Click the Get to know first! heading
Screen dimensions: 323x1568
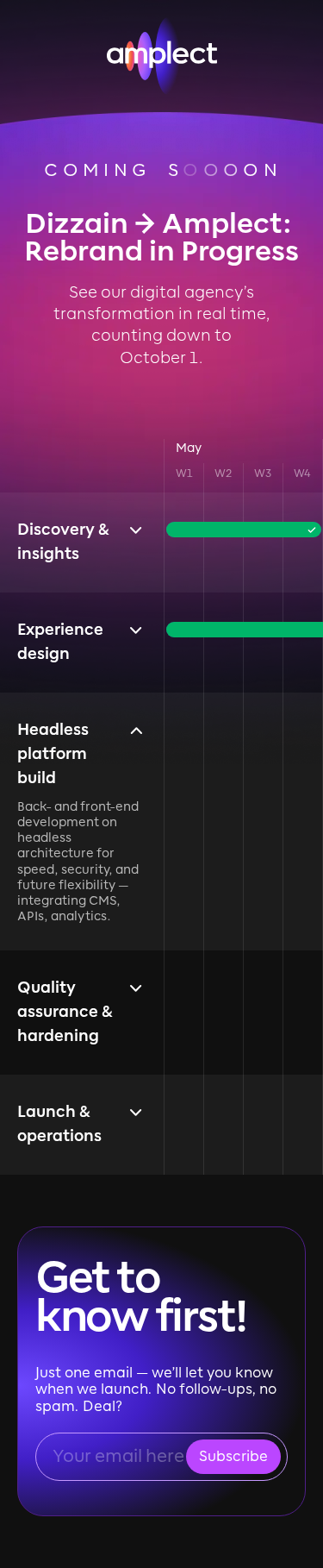(x=142, y=1296)
